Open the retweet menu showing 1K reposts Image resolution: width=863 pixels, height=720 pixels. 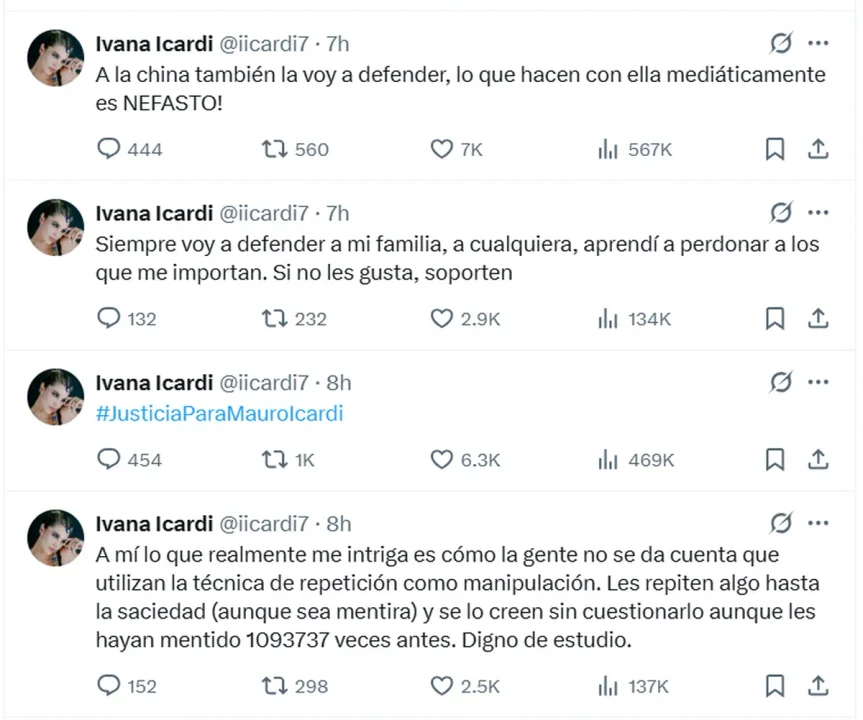(270, 459)
